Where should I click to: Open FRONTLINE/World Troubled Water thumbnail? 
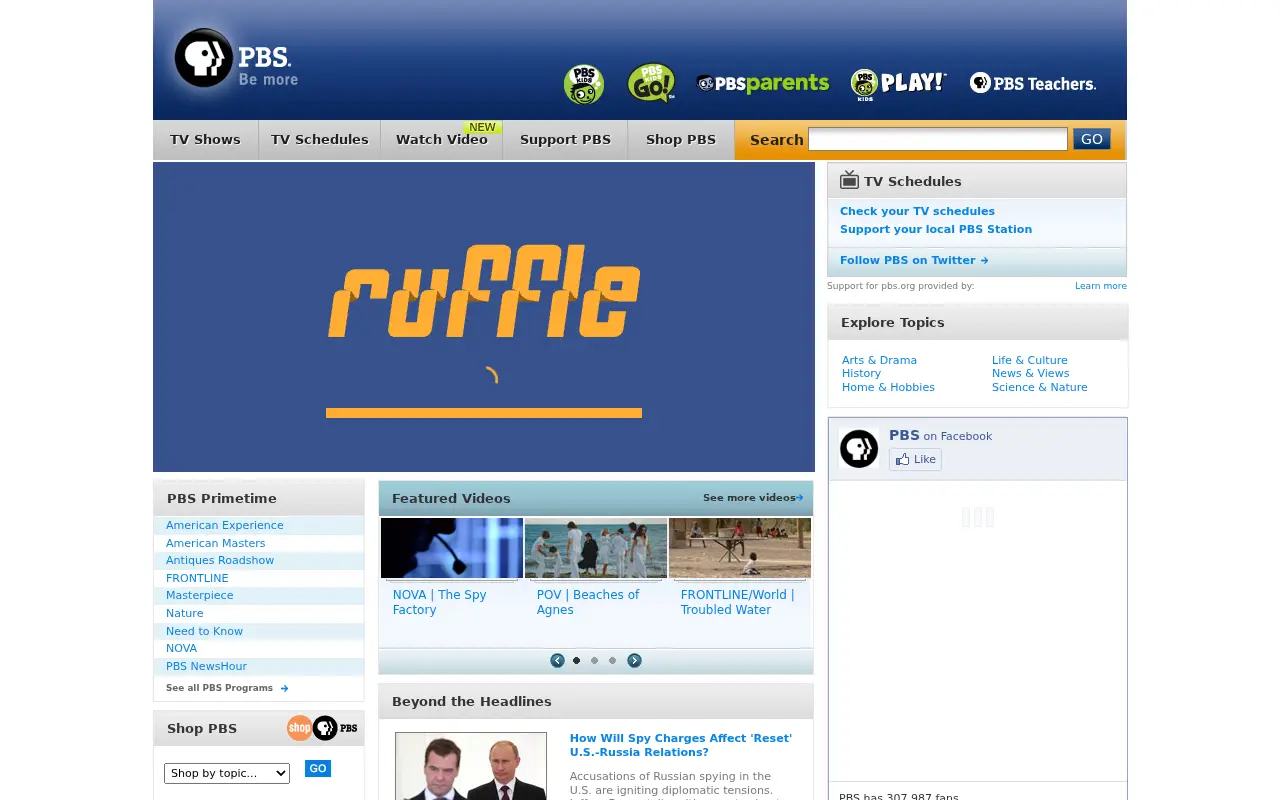pos(740,548)
